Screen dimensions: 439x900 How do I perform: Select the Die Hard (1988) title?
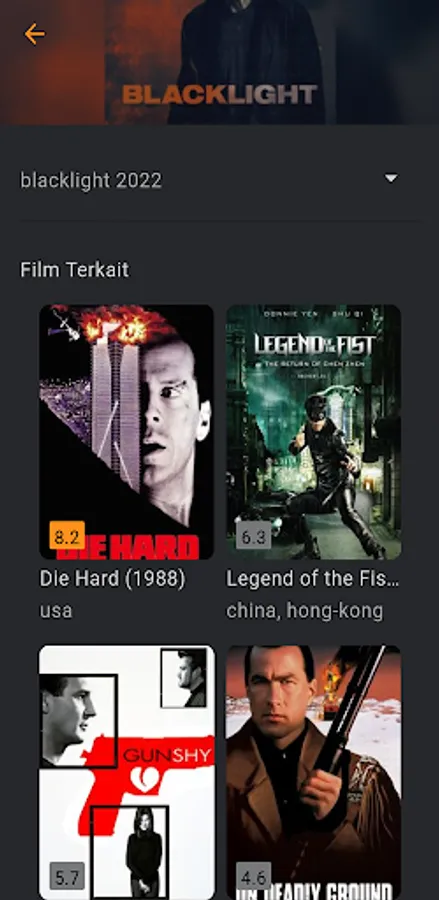112,579
